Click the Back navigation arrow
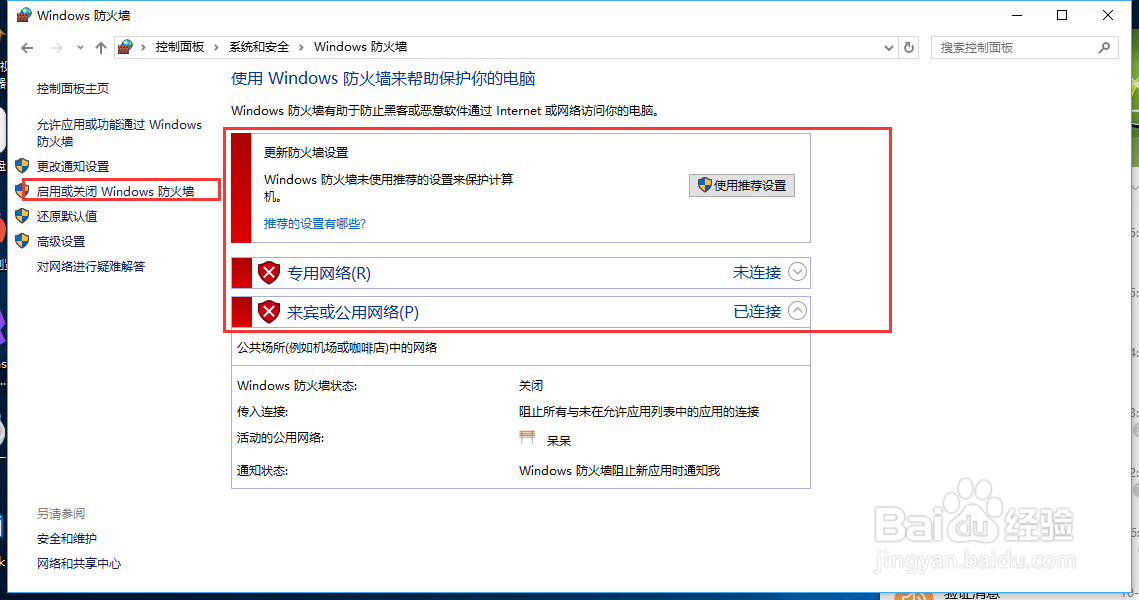 click(x=28, y=48)
